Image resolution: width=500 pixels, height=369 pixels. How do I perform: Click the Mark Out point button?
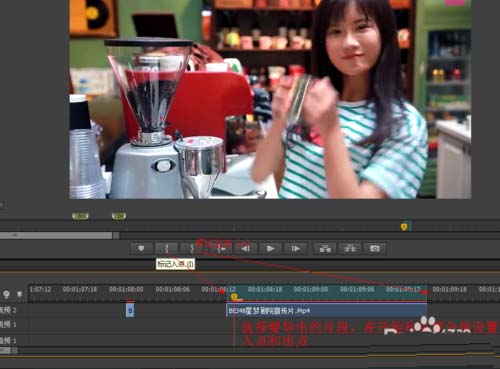coord(192,249)
